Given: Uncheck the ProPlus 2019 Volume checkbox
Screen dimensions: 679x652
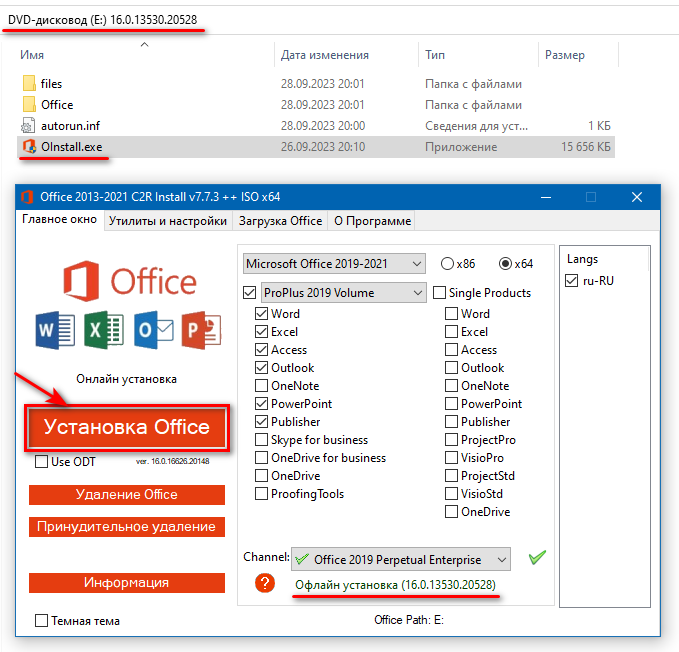Looking at the screenshot, I should [249, 293].
